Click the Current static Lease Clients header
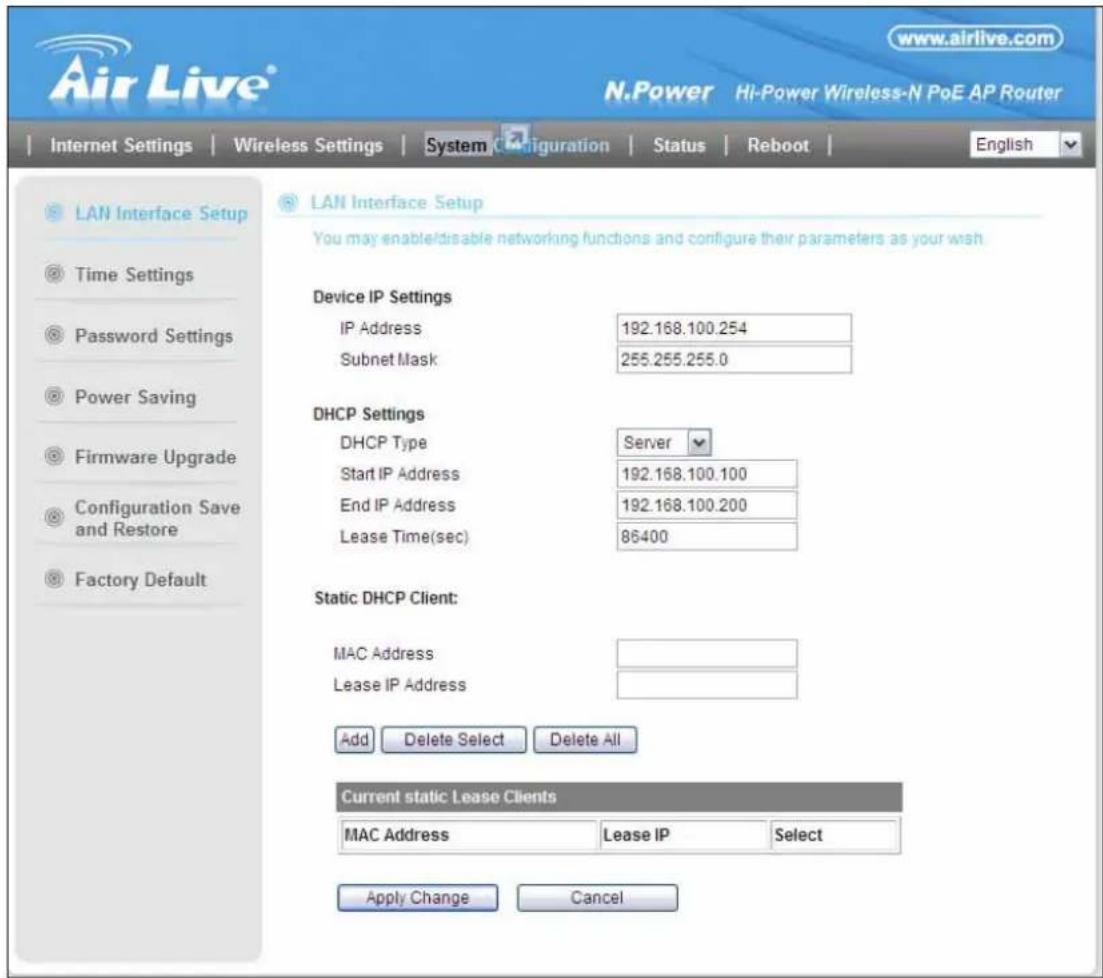The width and height of the screenshot is (1103, 978). coord(619,797)
